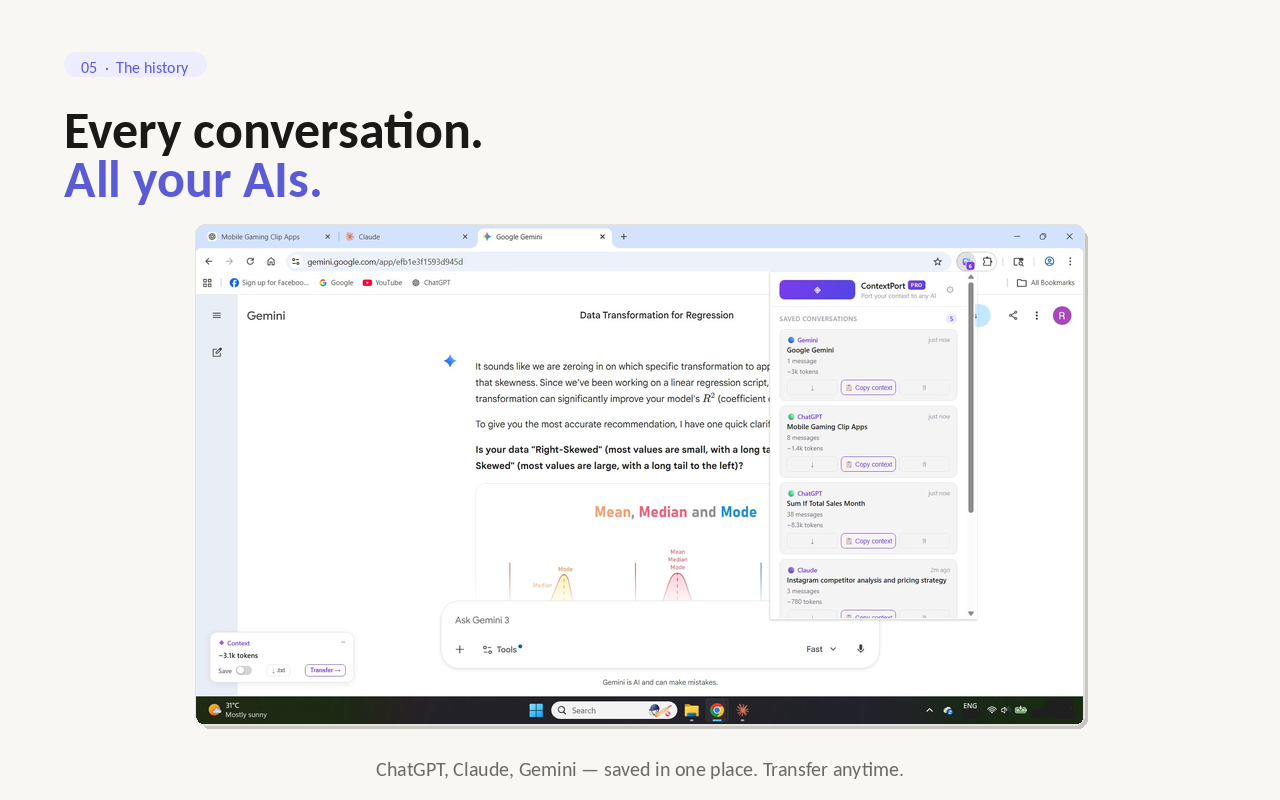
Task: Click the microphone voice input icon
Action: point(861,649)
